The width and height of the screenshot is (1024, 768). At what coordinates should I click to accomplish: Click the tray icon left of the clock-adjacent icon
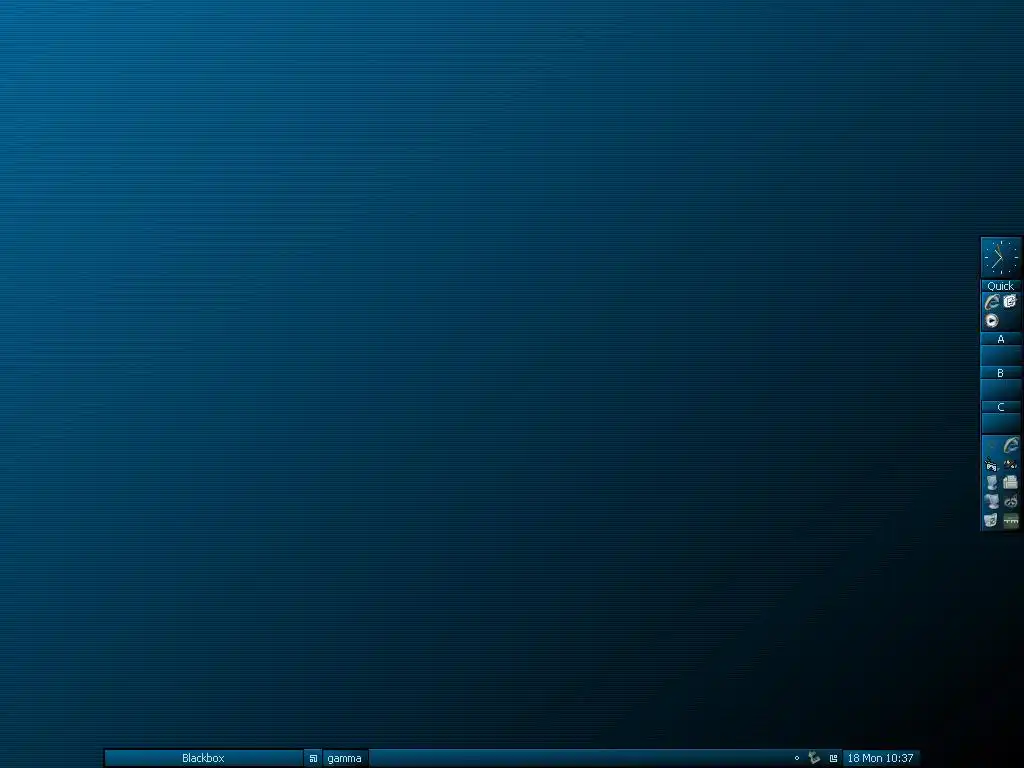pos(814,758)
